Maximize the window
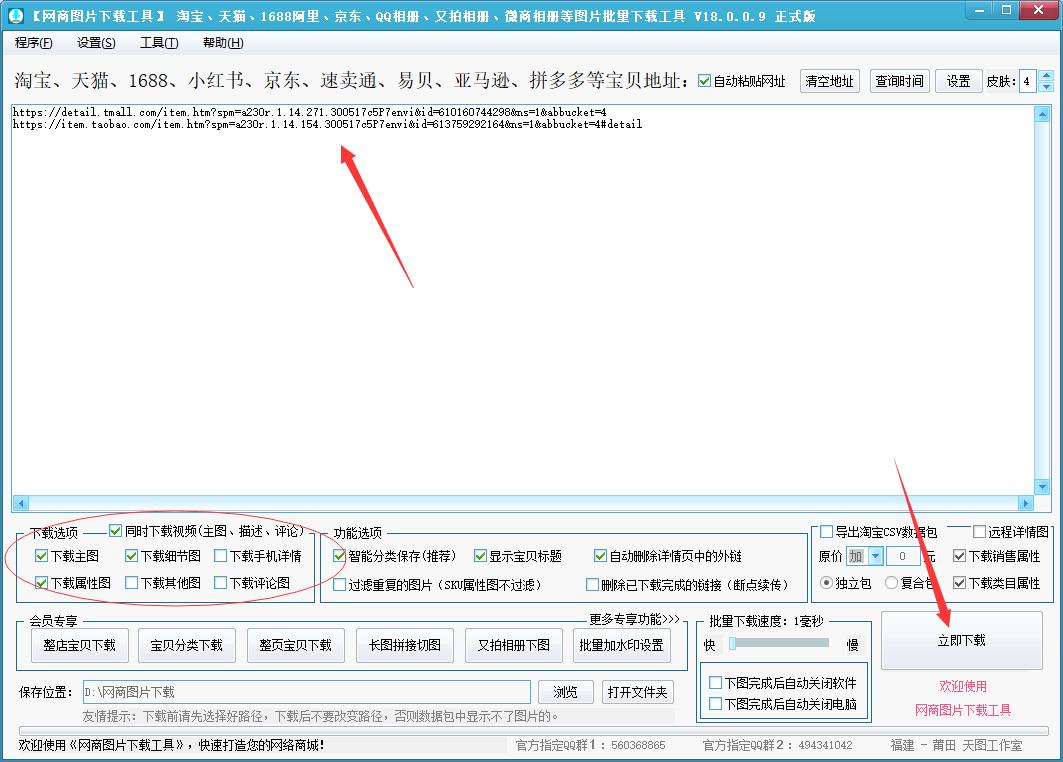This screenshot has height=762, width=1063. (1006, 10)
